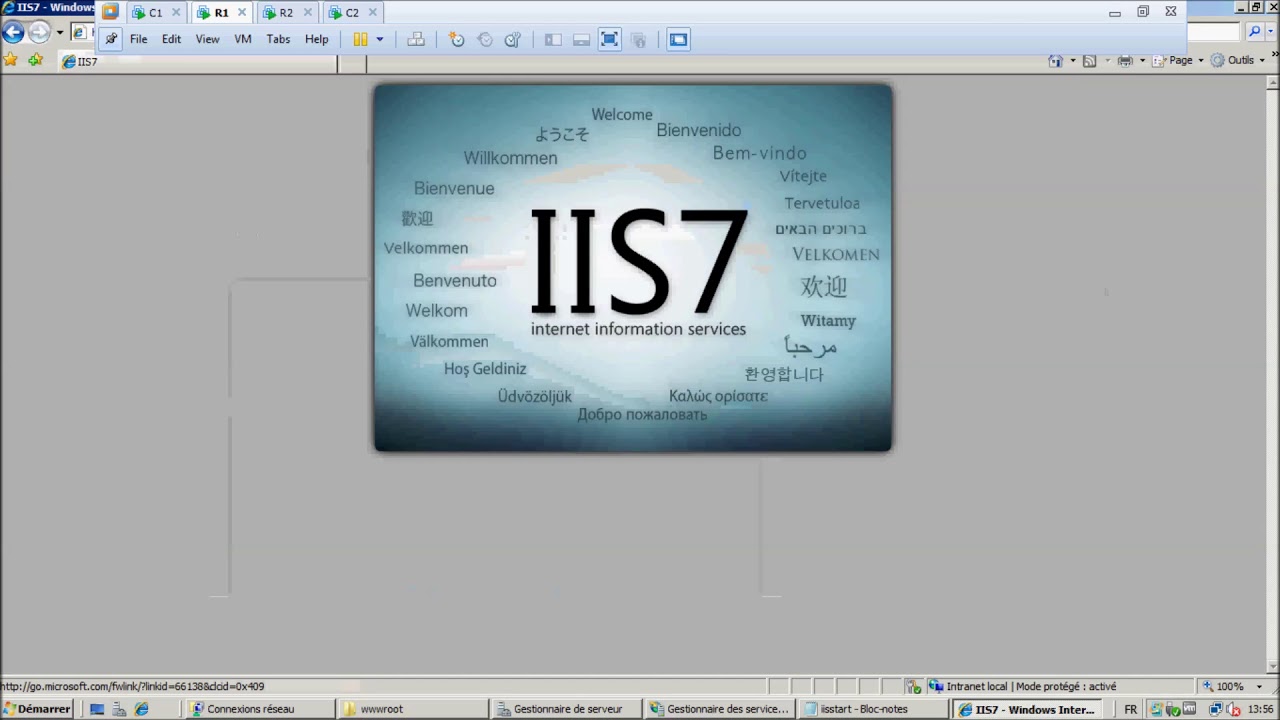Screen dimensions: 1280x720
Task: Click the IE favorites star icon
Action: point(10,61)
